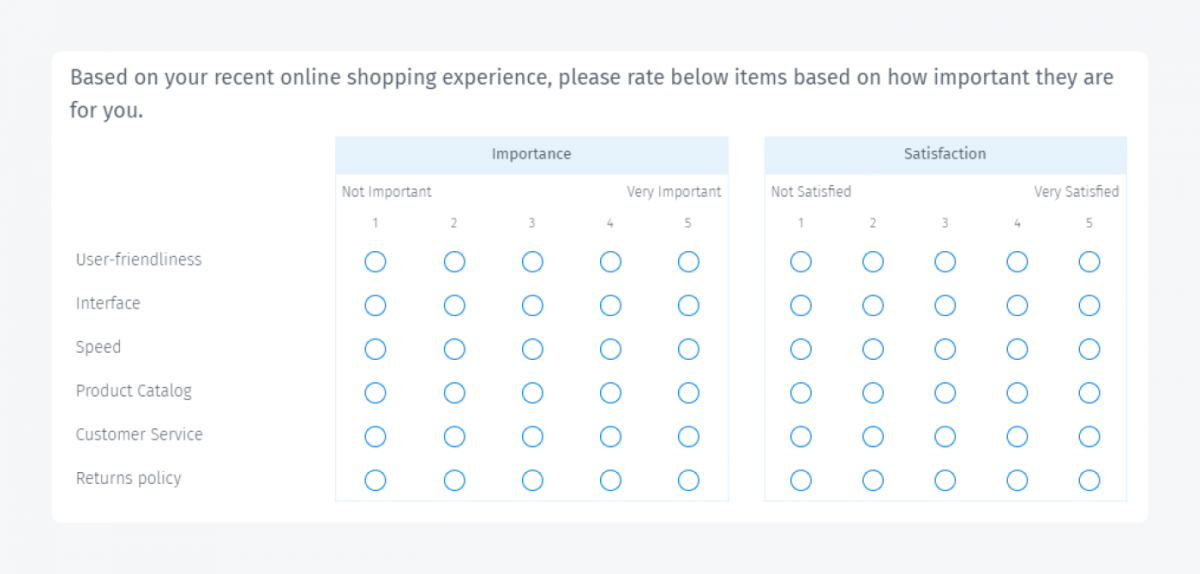Rate Product Catalog satisfaction as 2
The image size is (1200, 574).
873,393
